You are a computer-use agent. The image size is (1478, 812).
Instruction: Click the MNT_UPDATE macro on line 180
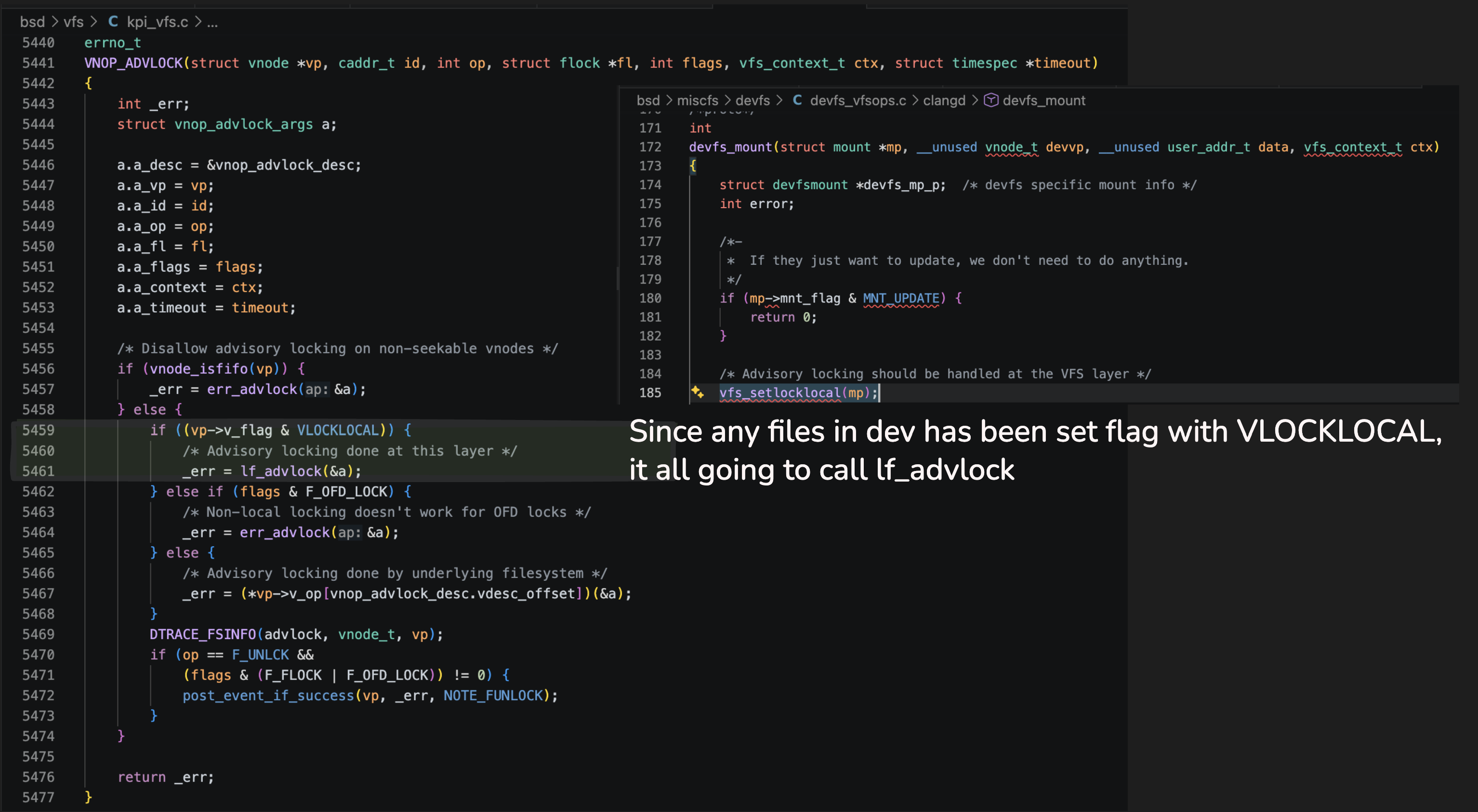(x=901, y=298)
